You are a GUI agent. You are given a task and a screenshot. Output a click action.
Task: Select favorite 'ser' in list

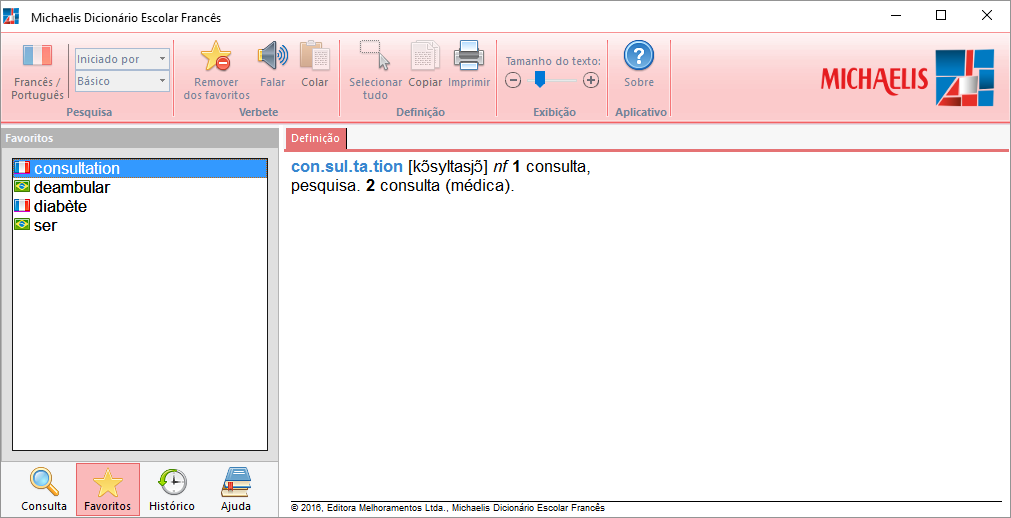pyautogui.click(x=140, y=226)
